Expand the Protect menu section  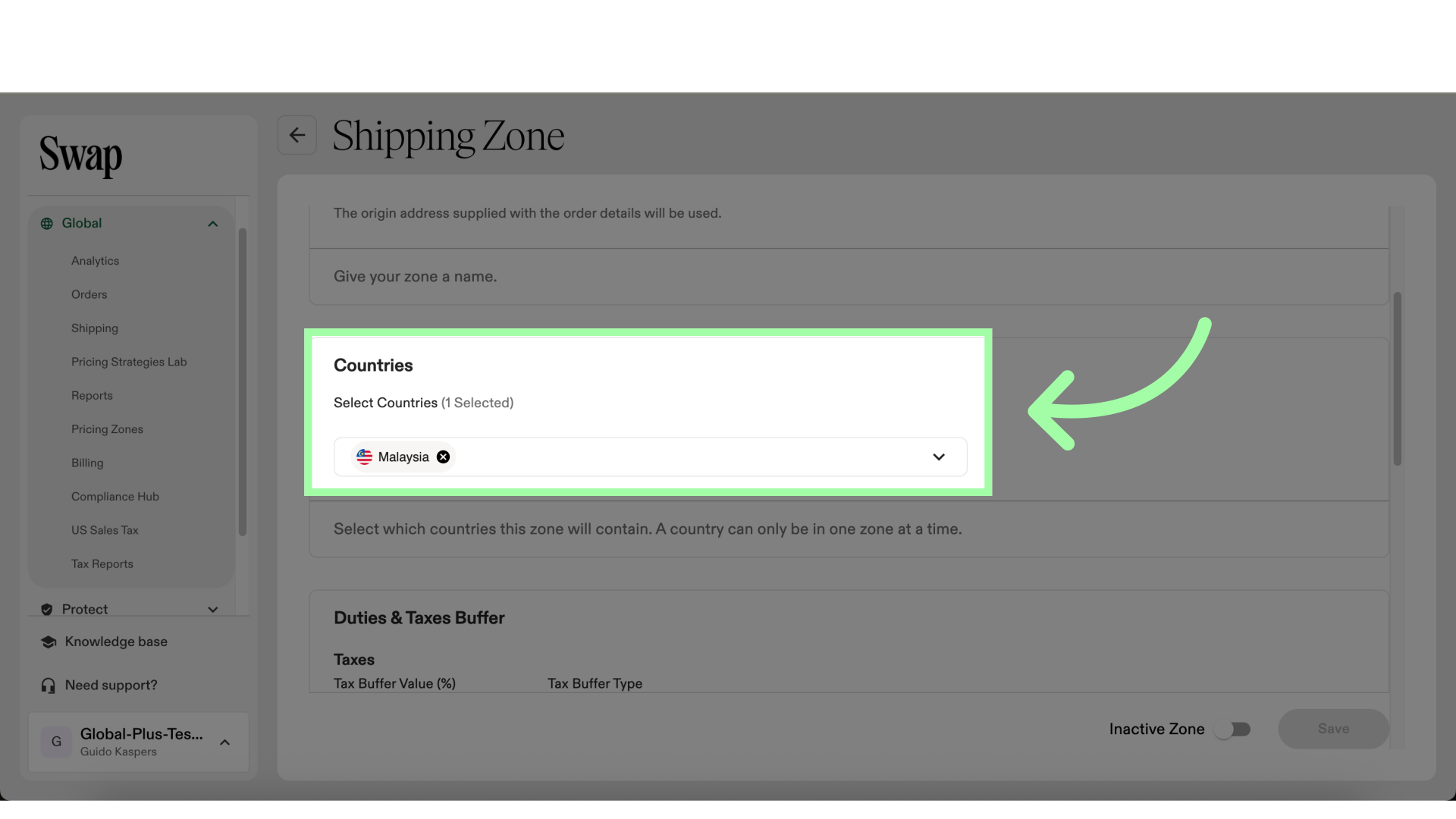(x=213, y=609)
